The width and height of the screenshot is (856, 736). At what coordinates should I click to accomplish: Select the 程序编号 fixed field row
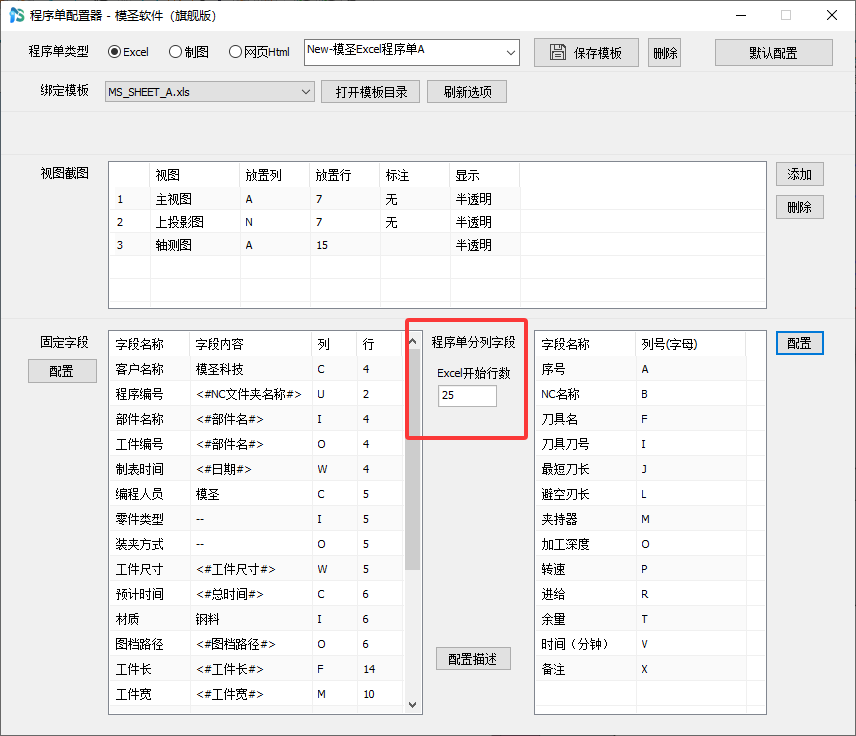(257, 394)
